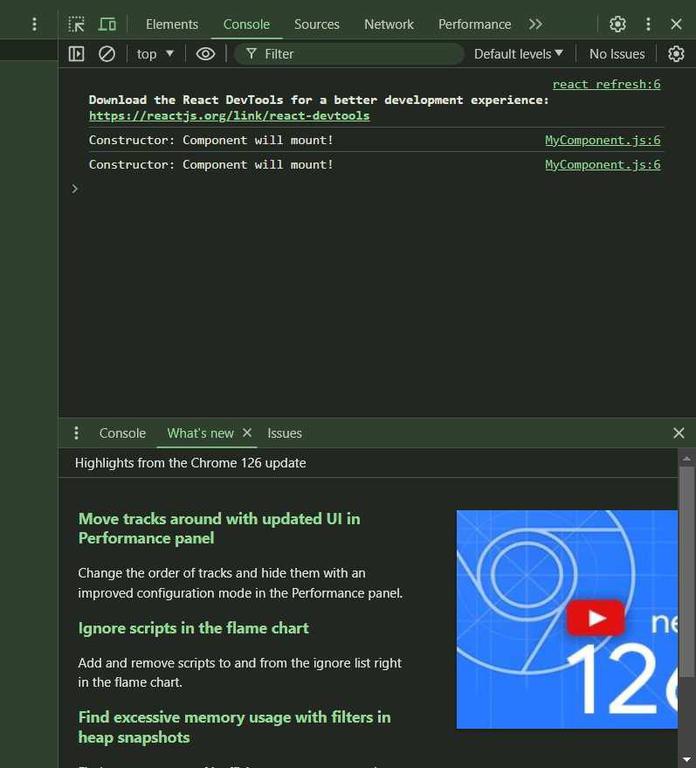Open the three-dot menu at far left edge
The width and height of the screenshot is (696, 768).
click(34, 24)
